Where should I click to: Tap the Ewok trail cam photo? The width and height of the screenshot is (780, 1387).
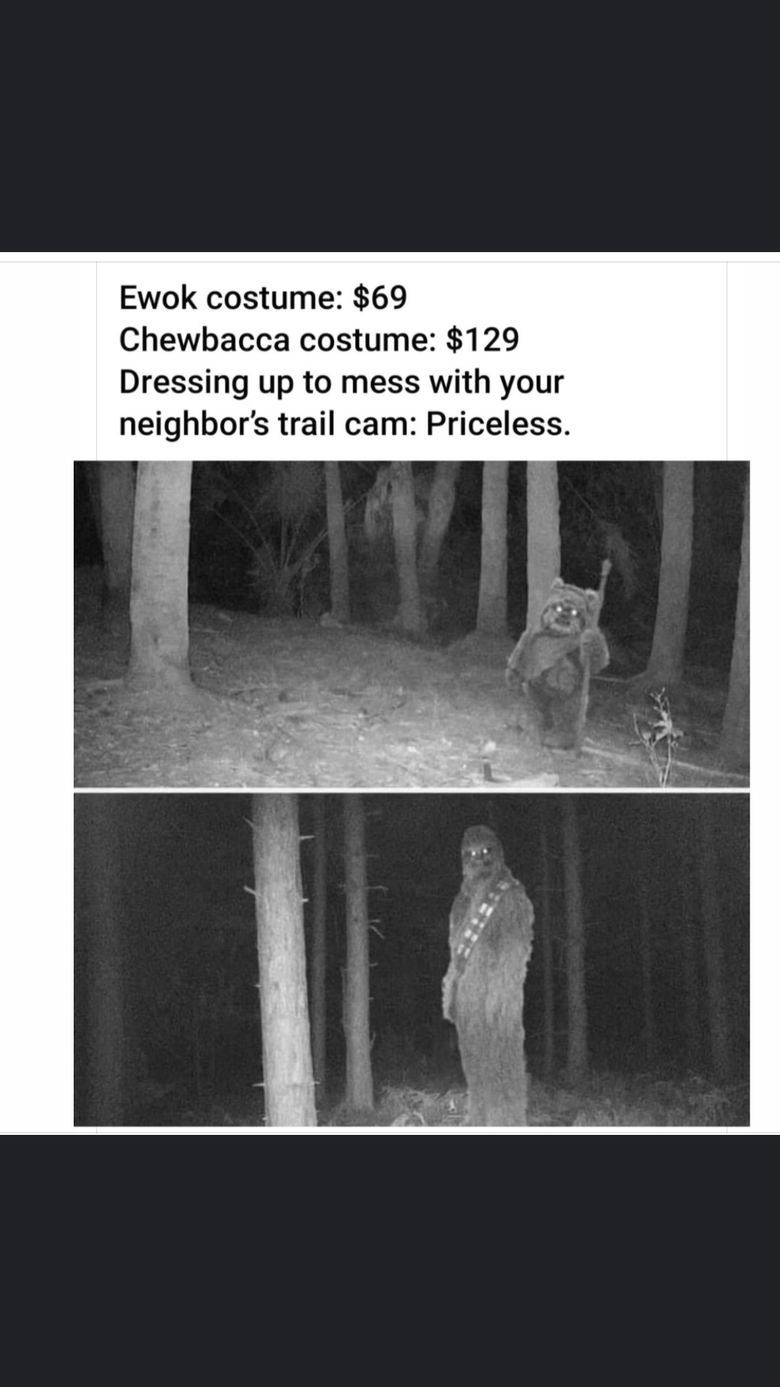click(411, 624)
